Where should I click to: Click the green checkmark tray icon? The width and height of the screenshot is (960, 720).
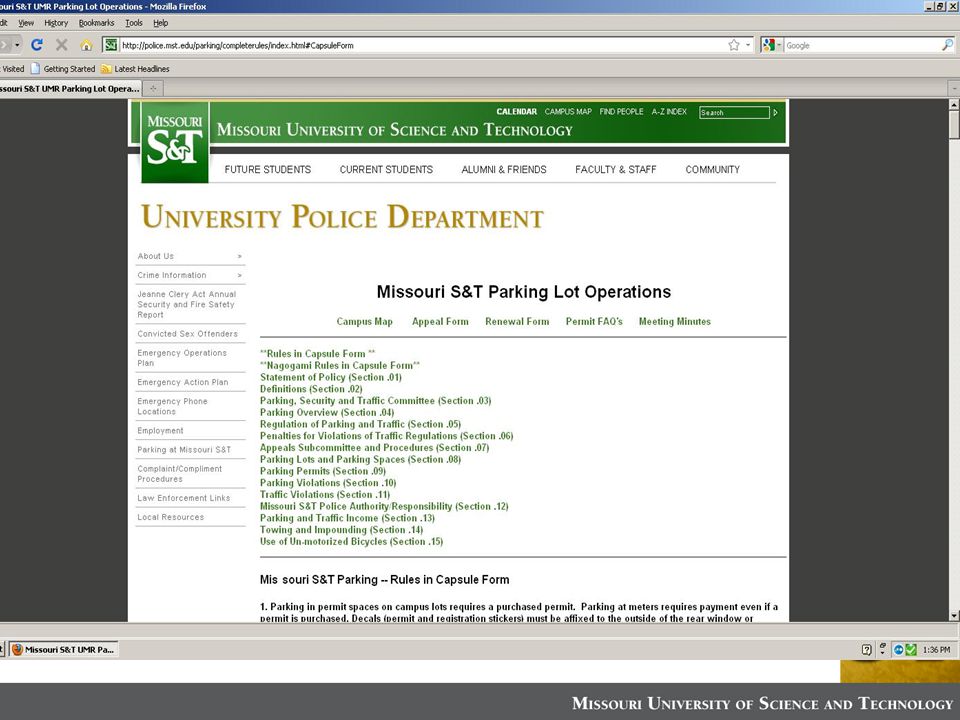[911, 650]
